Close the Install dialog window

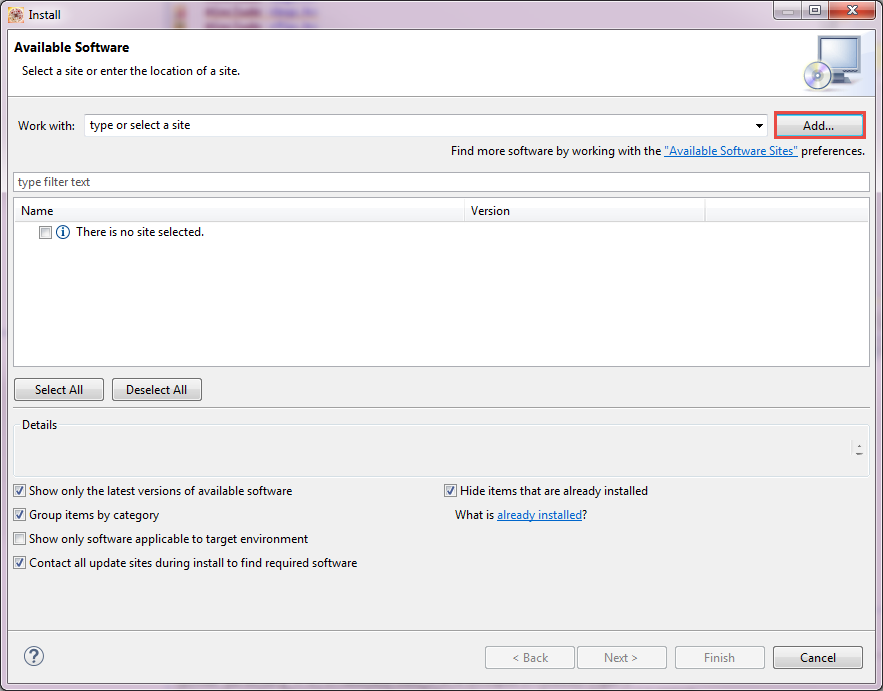853,10
